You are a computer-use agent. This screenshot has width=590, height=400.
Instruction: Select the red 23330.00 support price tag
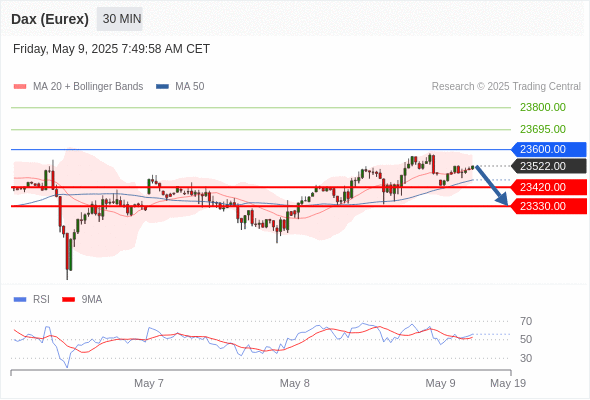pyautogui.click(x=549, y=206)
